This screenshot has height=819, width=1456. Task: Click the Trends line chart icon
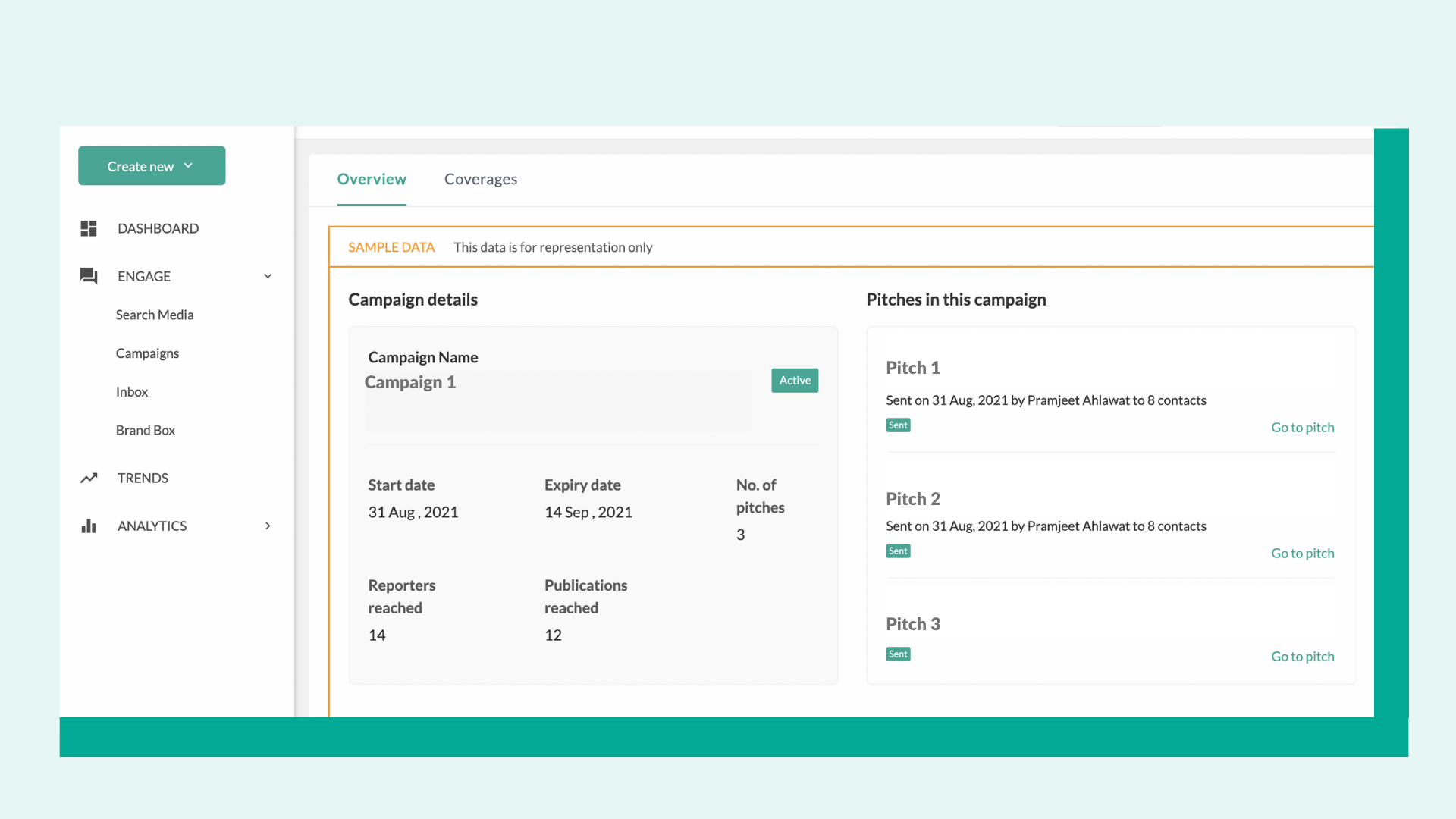[89, 478]
